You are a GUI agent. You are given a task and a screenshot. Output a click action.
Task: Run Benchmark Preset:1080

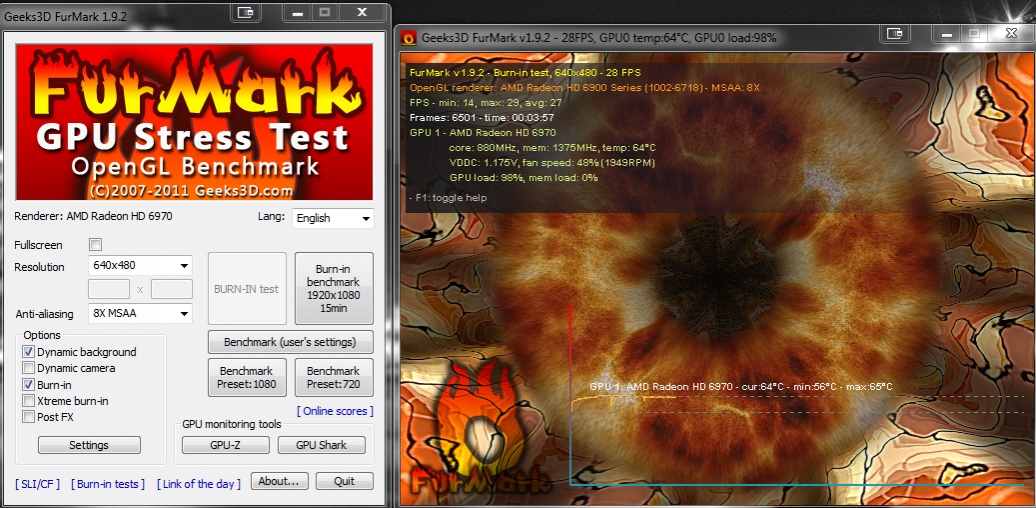(247, 377)
